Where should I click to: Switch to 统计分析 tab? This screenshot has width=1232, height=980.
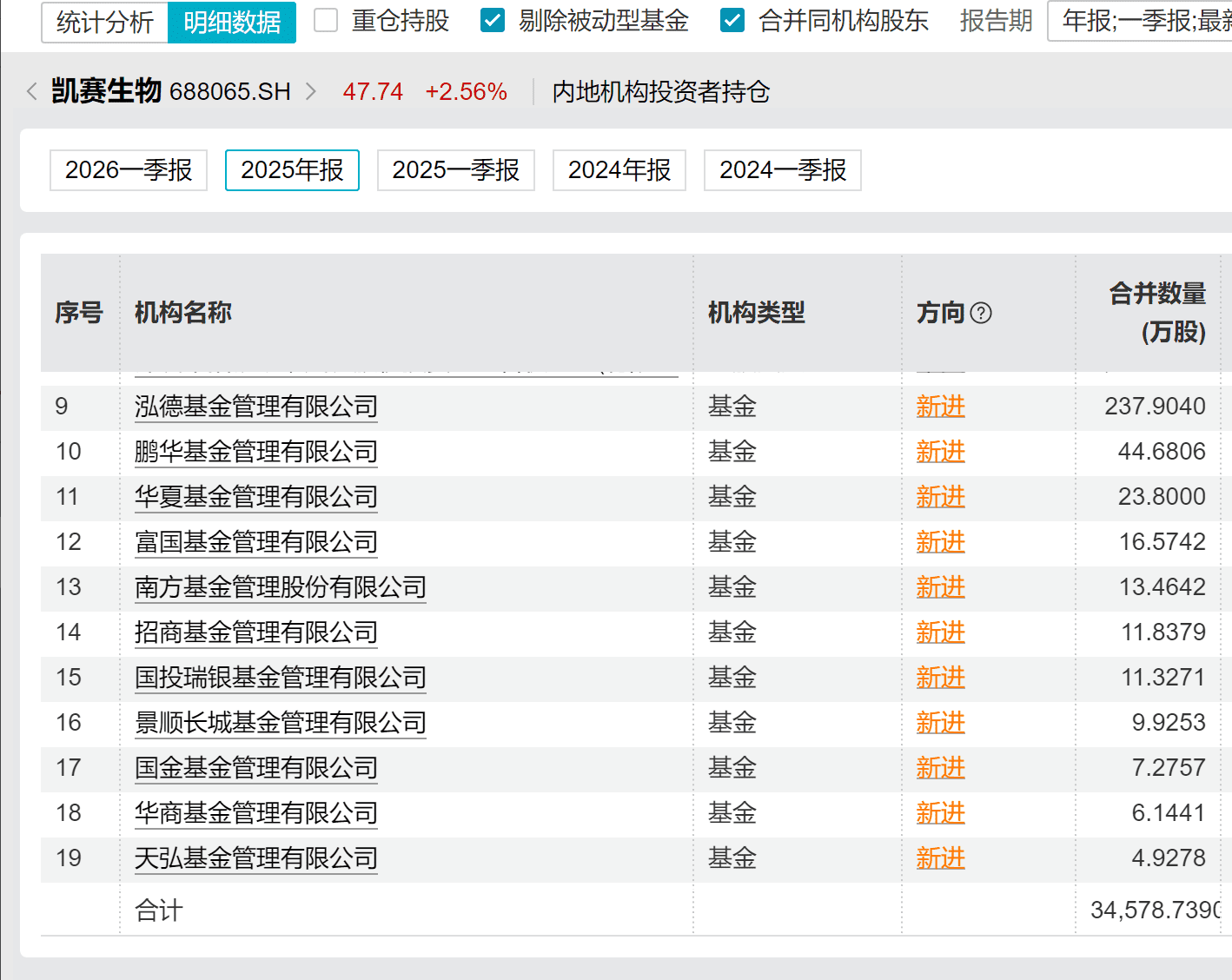click(105, 22)
